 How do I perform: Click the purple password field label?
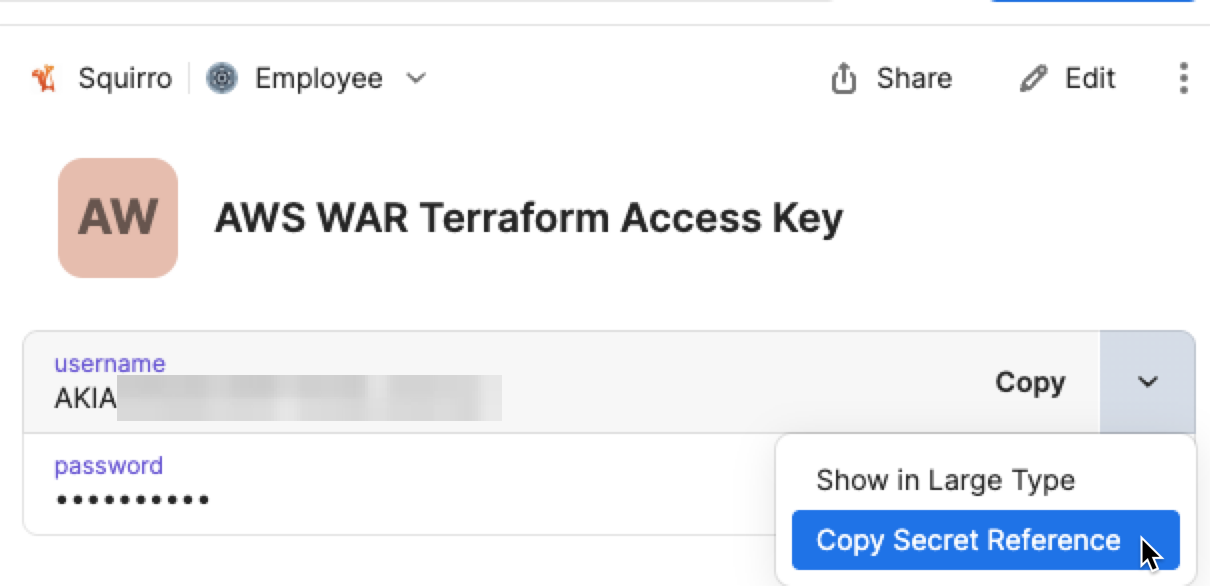click(x=108, y=466)
